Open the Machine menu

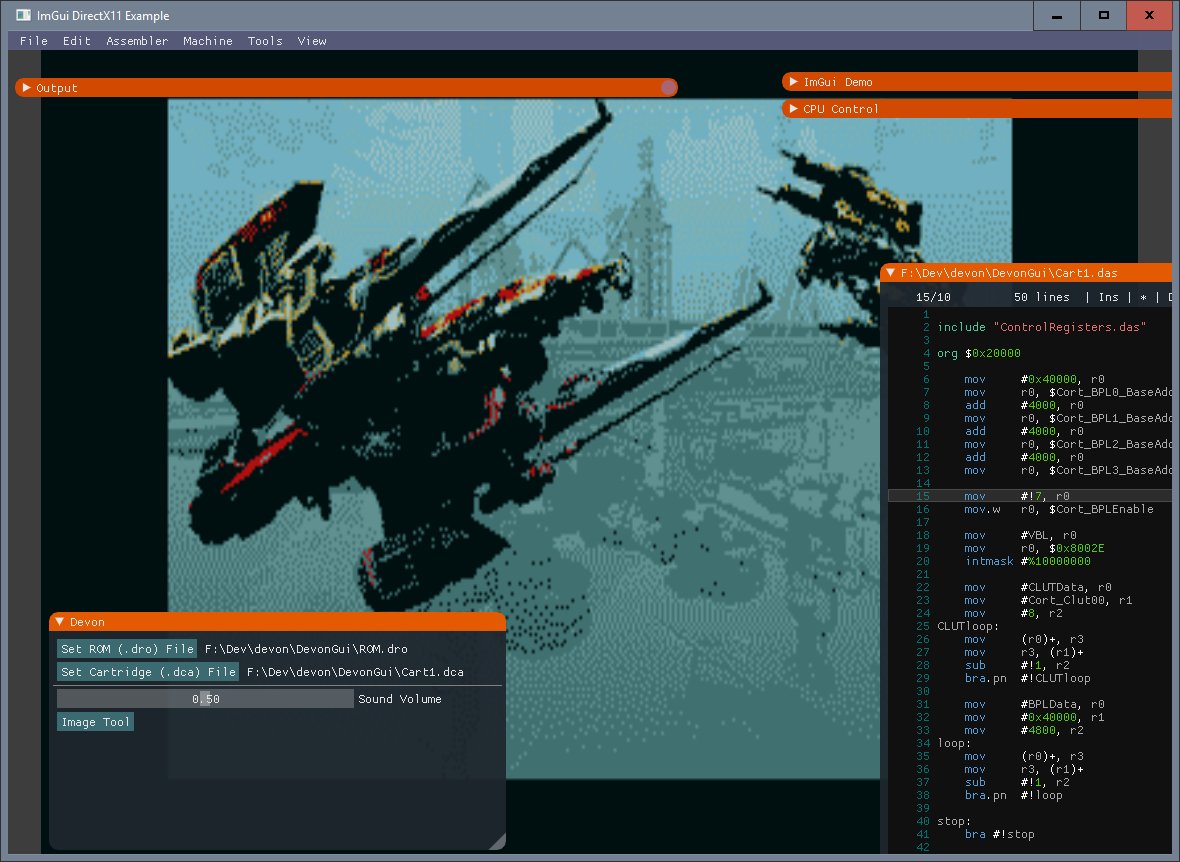(x=208, y=41)
